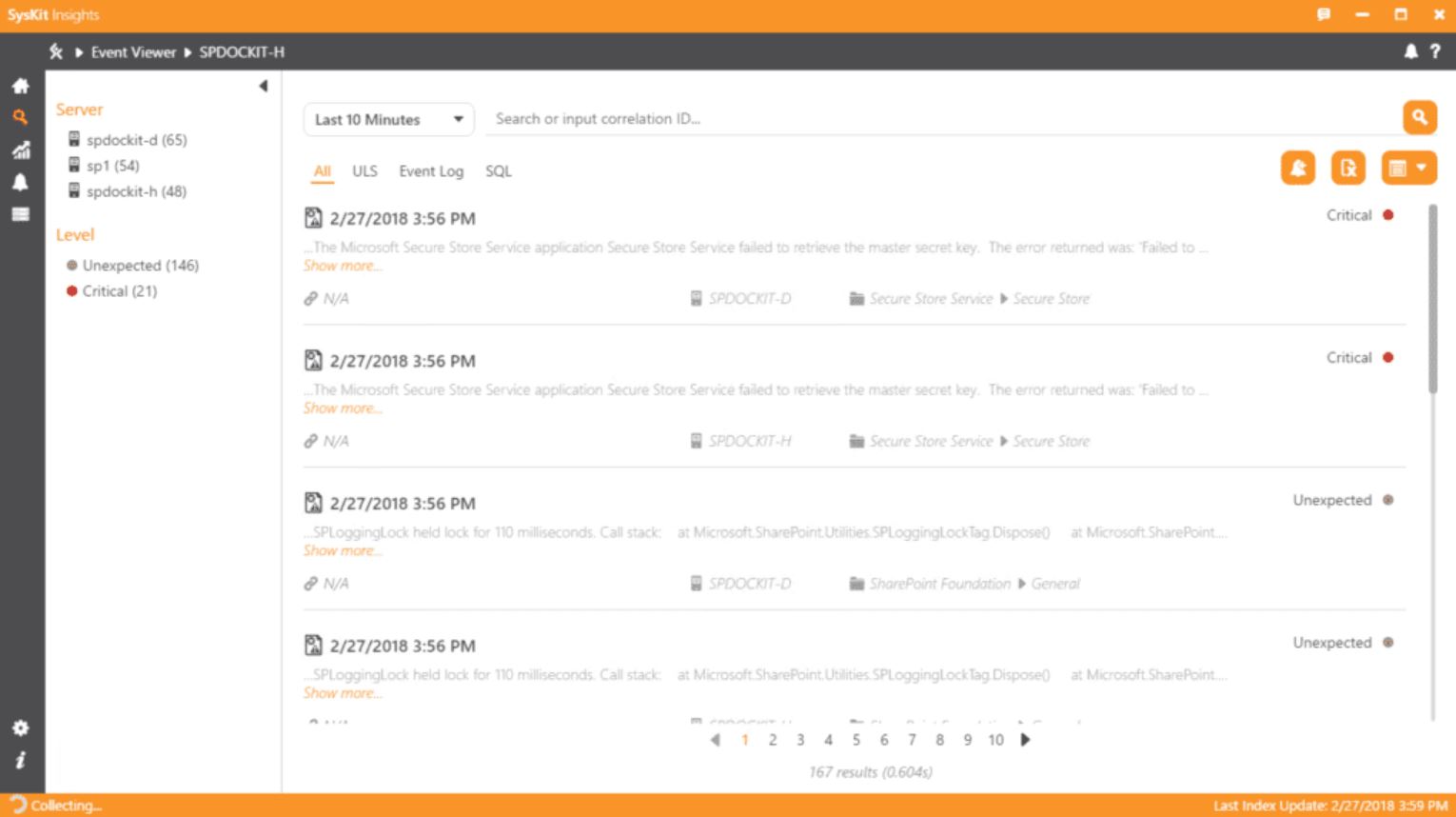Viewport: 1456px width, 817px height.
Task: Click the Last Index Update status text
Action: click(1330, 806)
